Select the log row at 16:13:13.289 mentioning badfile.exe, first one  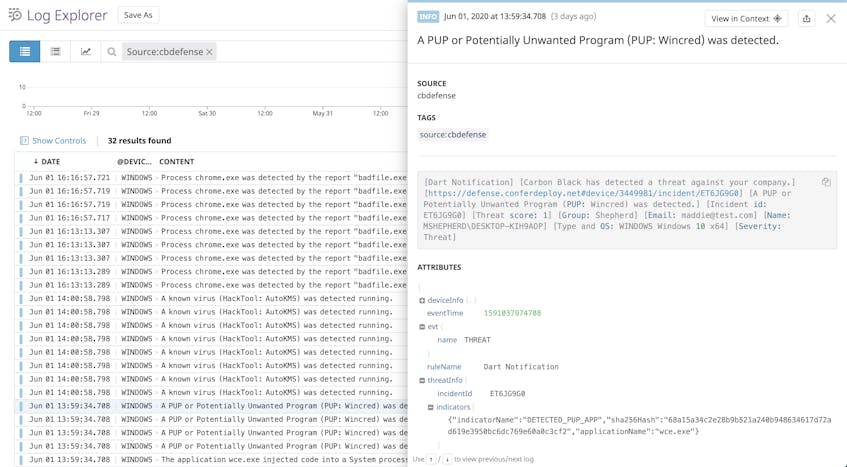(x=213, y=272)
